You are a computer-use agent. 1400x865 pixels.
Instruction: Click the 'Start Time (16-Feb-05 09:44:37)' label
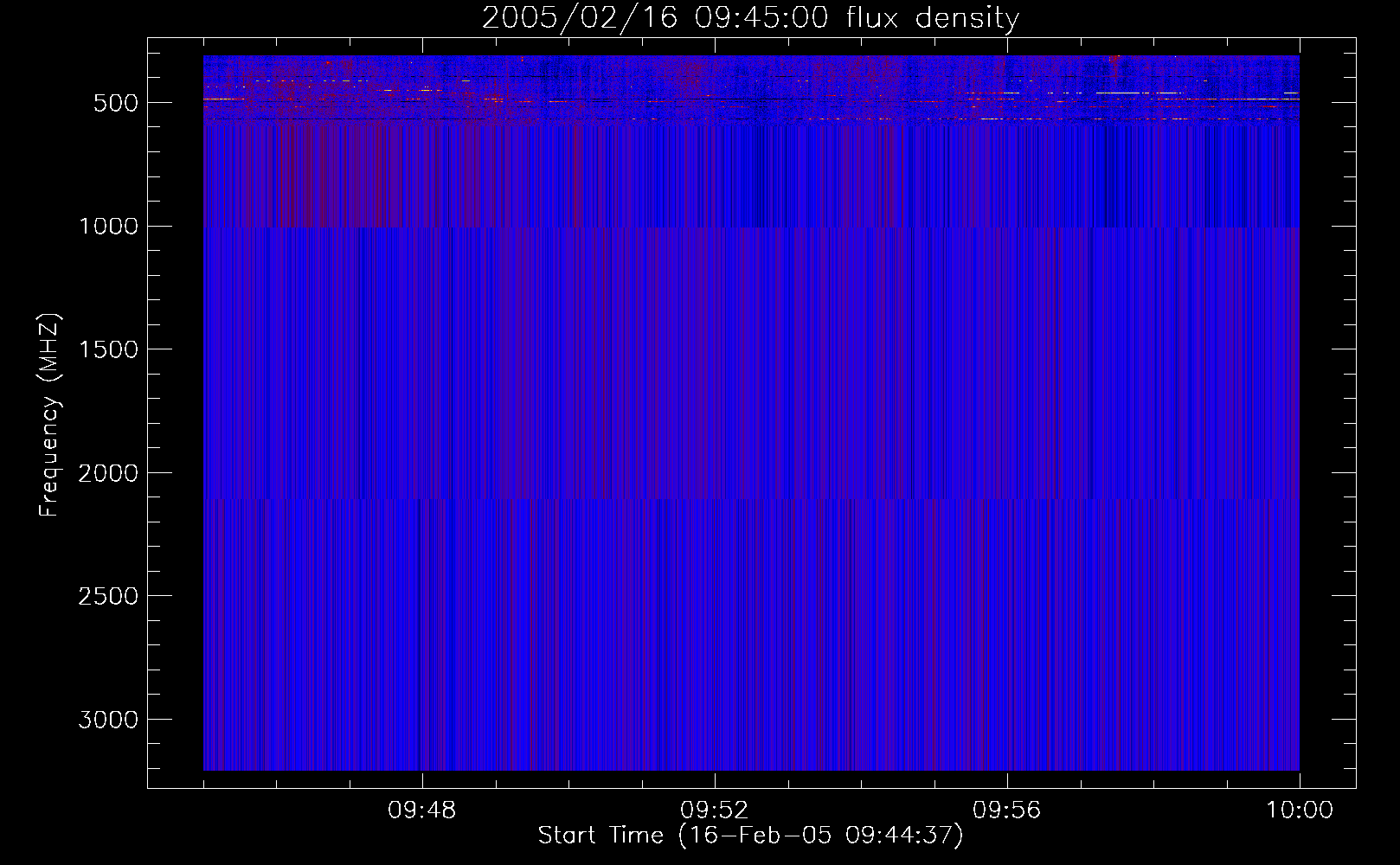point(750,836)
